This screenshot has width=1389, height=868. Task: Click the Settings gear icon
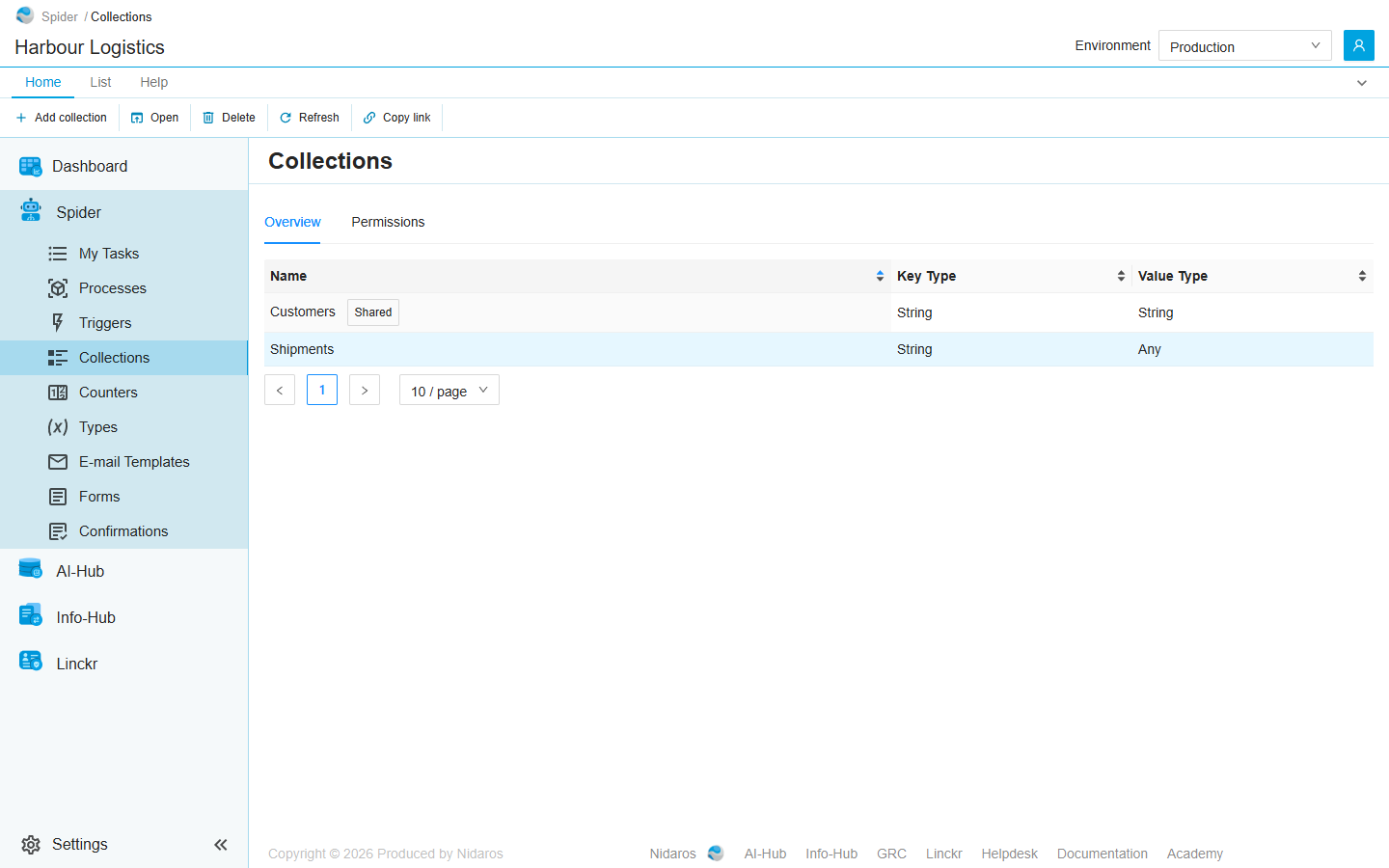(31, 845)
